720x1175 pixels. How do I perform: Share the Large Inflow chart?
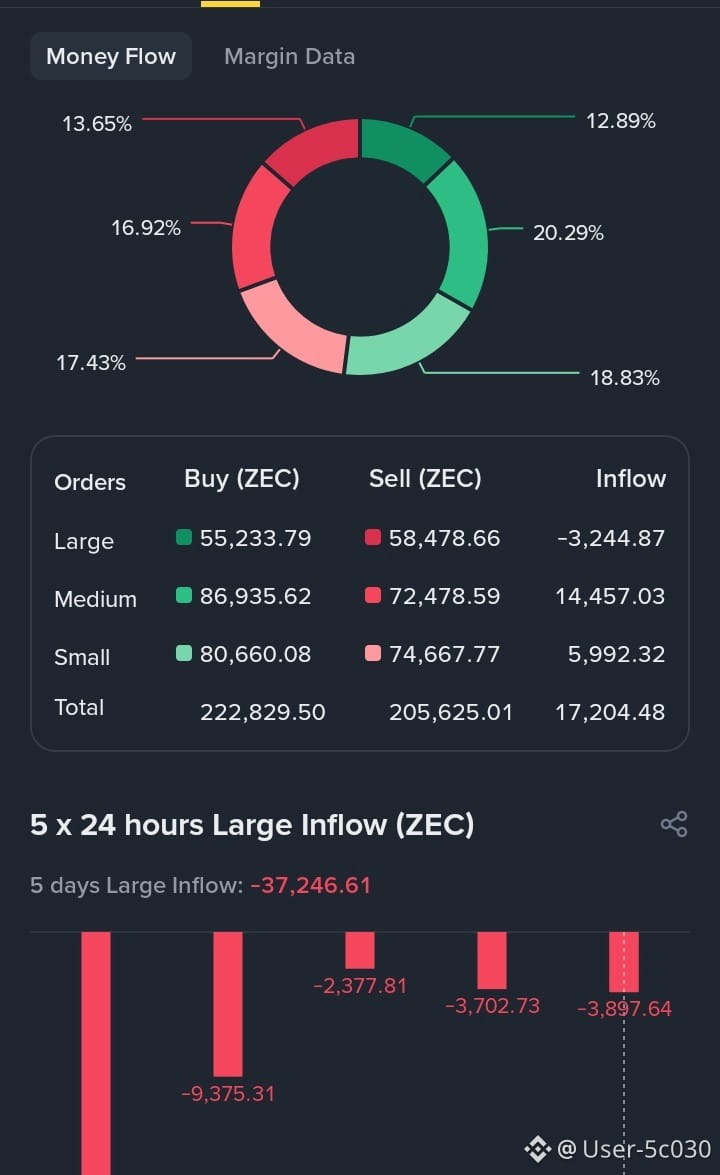point(674,824)
